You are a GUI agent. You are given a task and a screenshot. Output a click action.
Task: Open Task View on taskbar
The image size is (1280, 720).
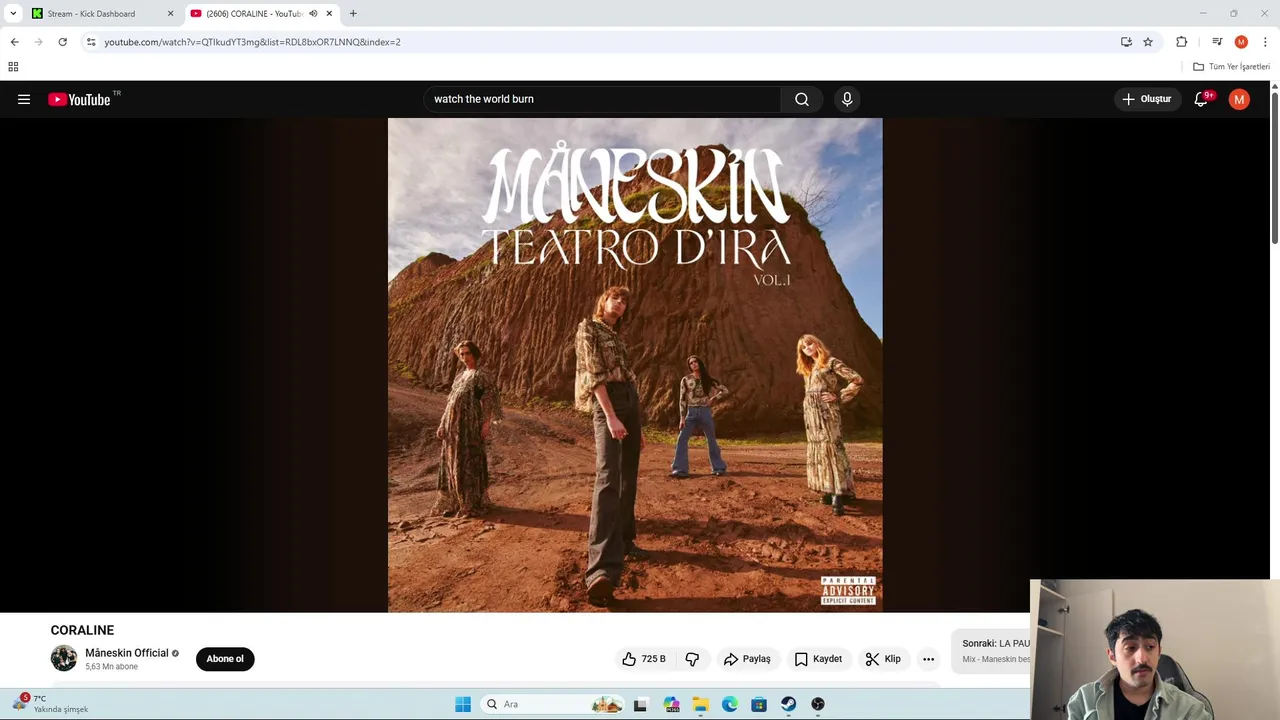tap(640, 704)
